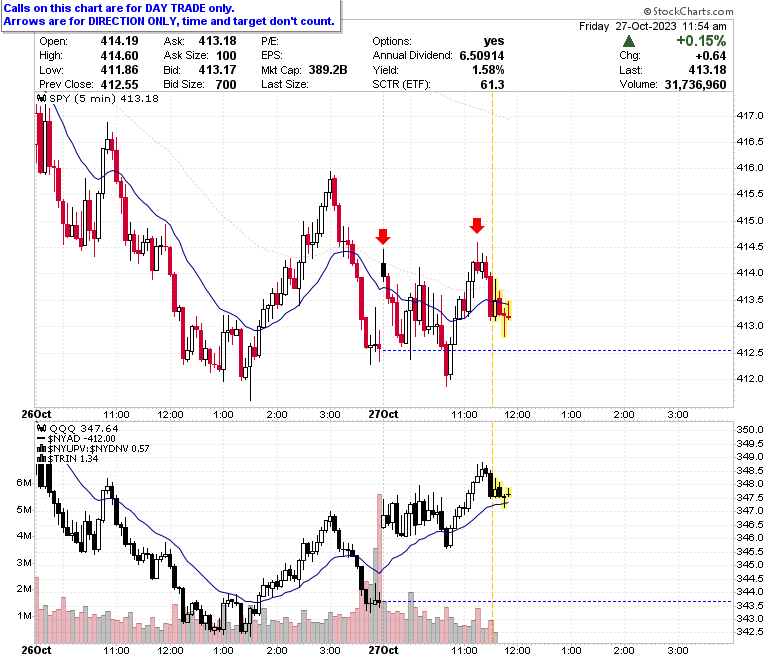Click the 342.5 label on QQQ axis

(750, 632)
